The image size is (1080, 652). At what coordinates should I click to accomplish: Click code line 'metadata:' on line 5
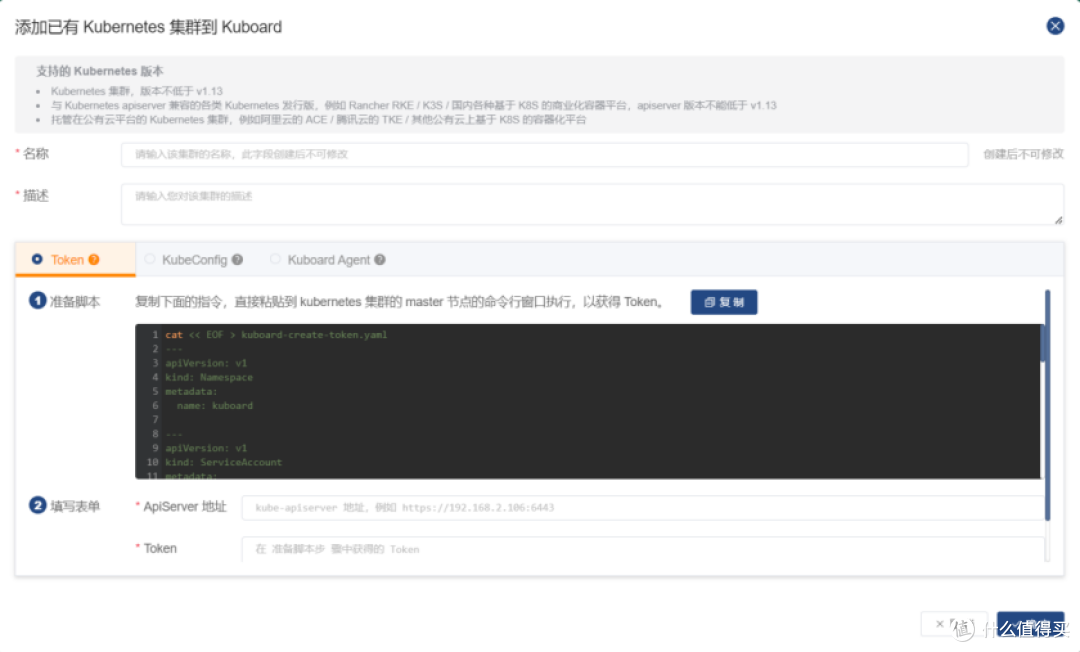[191, 391]
